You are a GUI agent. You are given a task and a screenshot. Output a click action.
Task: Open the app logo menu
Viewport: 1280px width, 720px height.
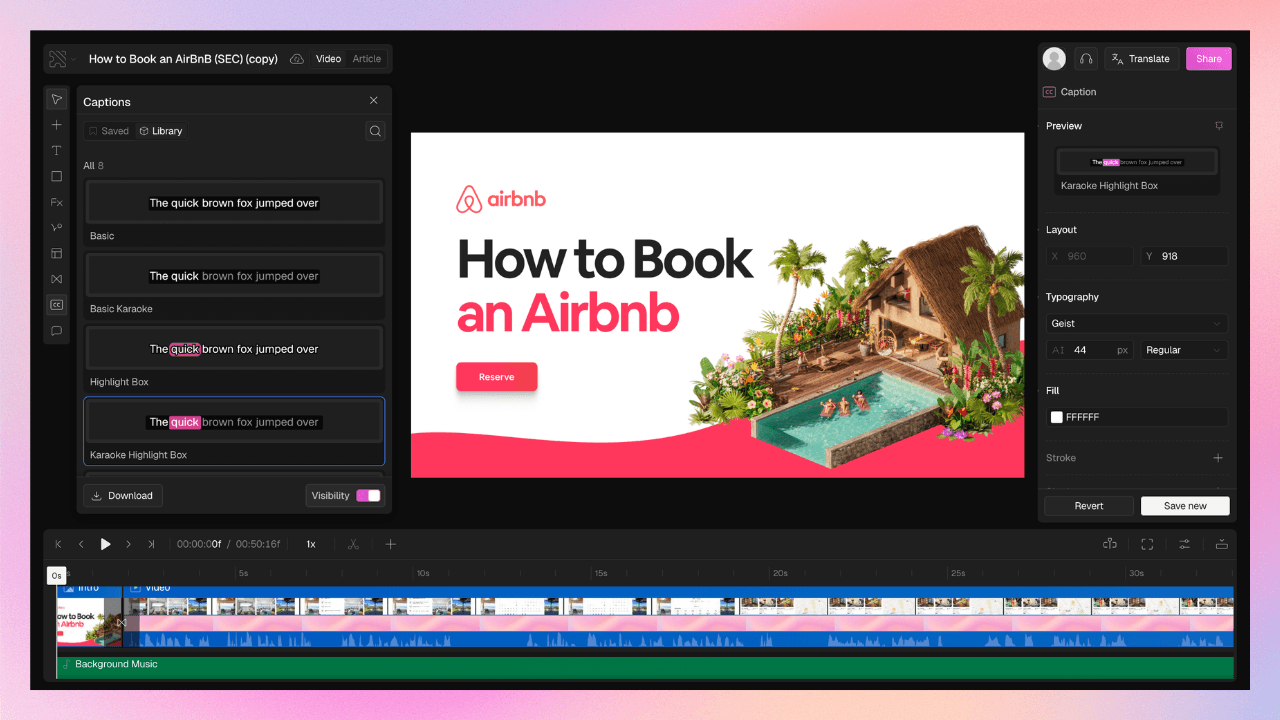[x=60, y=59]
